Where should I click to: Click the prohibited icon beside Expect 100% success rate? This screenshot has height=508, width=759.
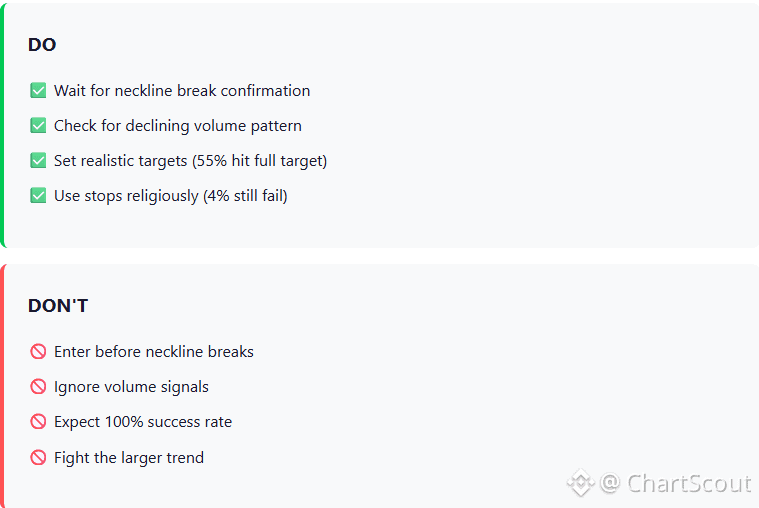[38, 422]
